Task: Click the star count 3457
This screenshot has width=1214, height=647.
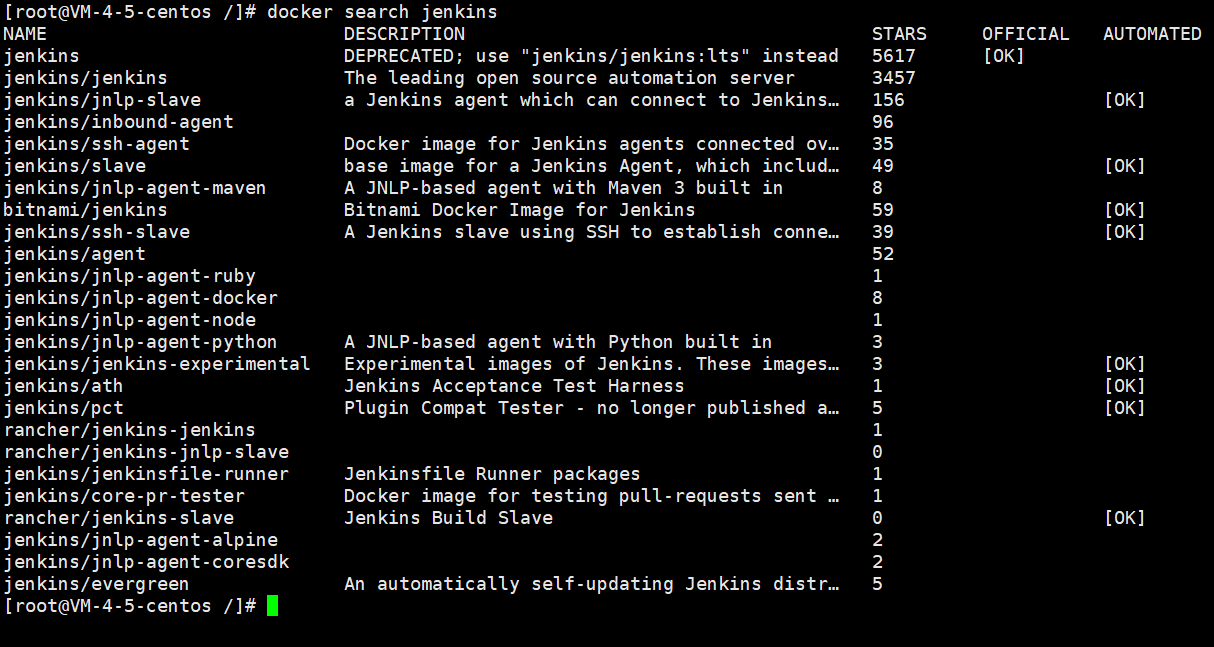Action: coord(893,78)
